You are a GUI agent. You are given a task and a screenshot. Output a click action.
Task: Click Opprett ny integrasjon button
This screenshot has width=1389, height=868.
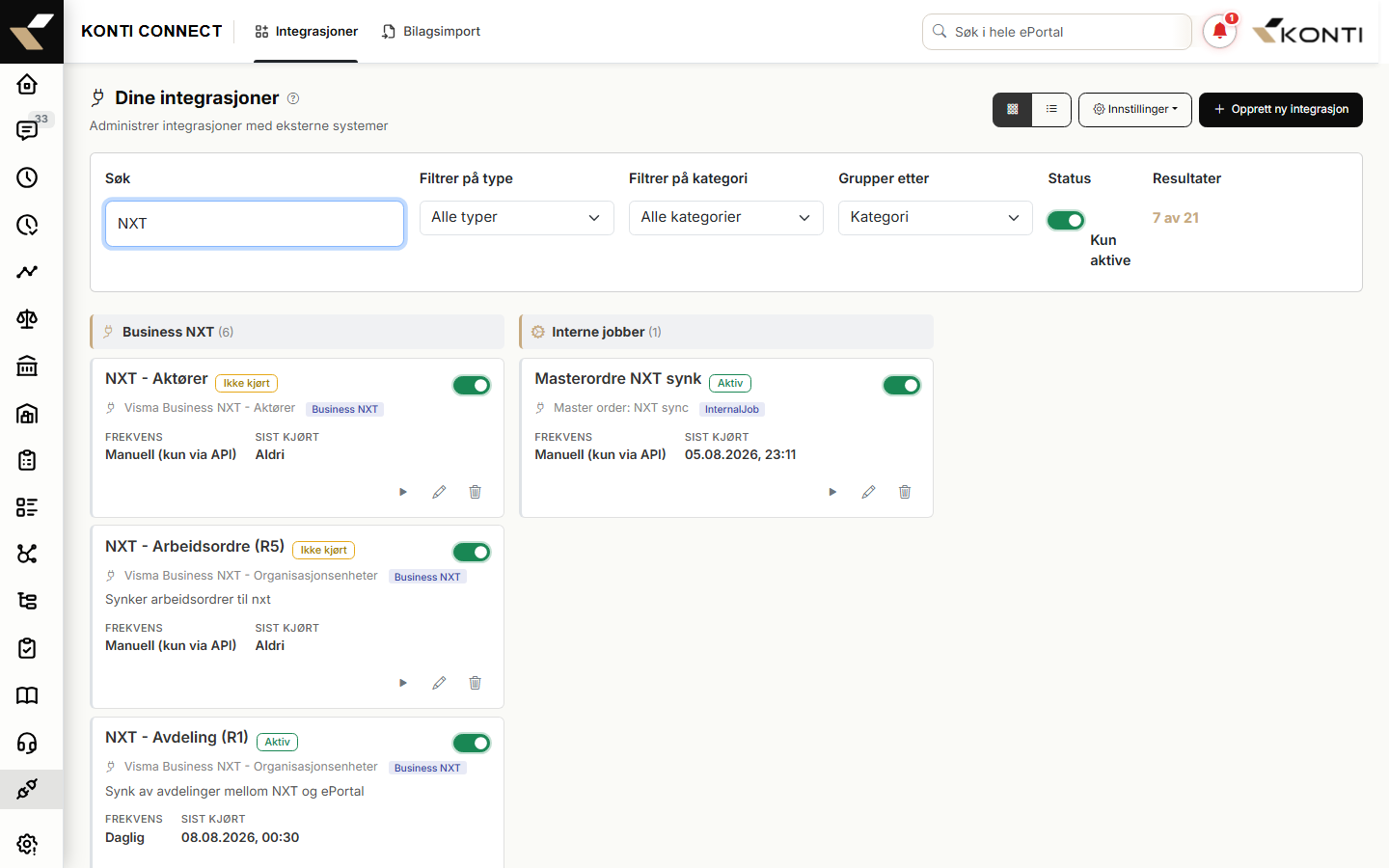click(x=1281, y=110)
